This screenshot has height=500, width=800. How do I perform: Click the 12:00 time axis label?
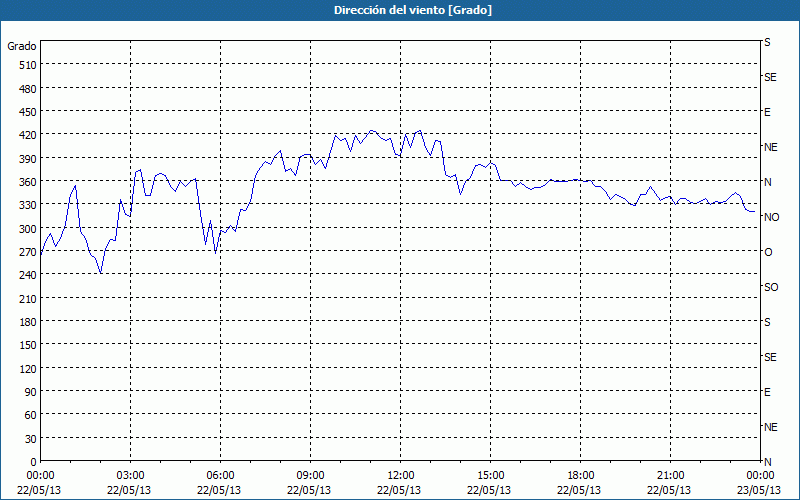click(x=401, y=476)
